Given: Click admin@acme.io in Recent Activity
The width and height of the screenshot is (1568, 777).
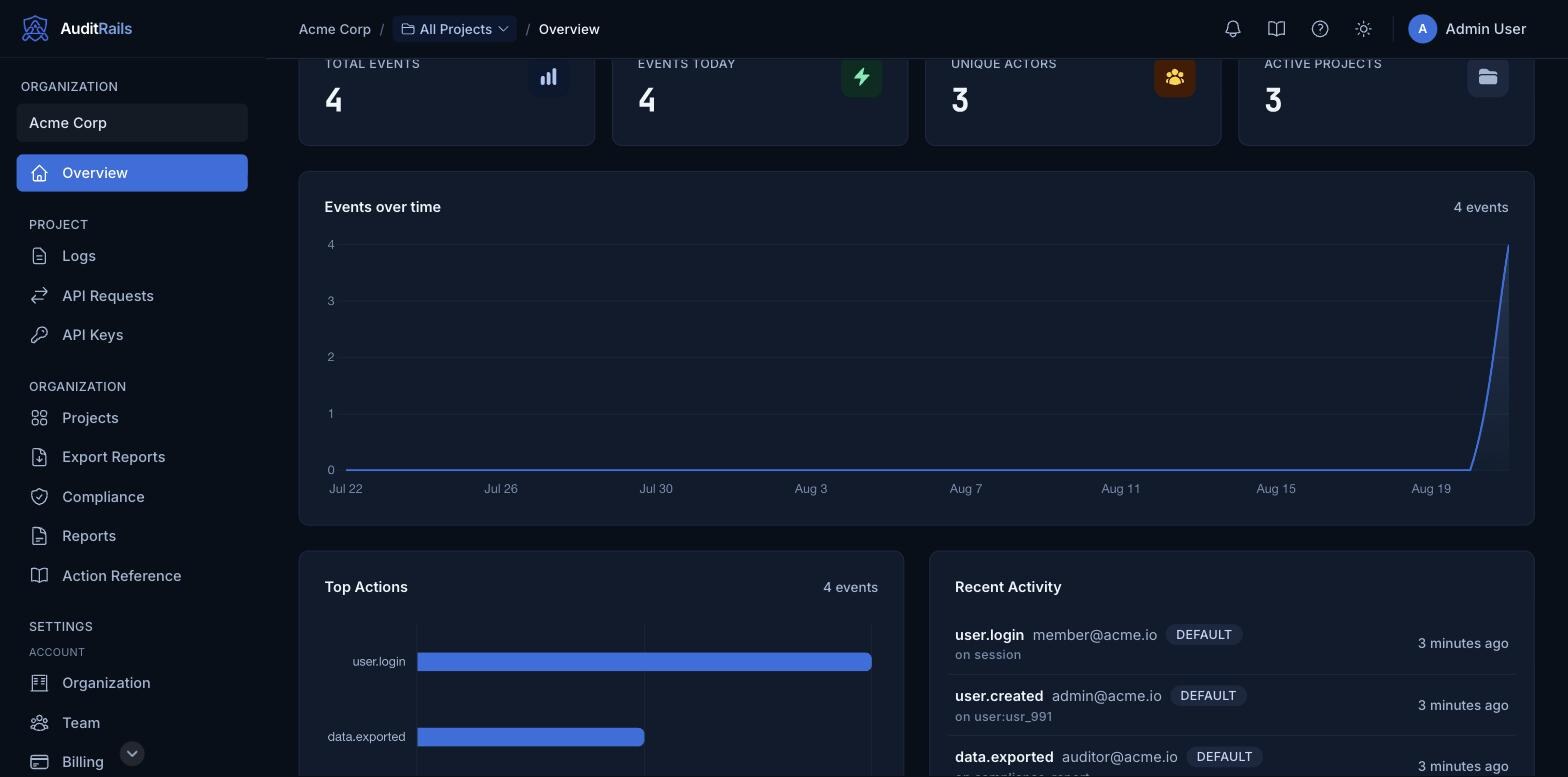Looking at the screenshot, I should tap(1106, 696).
